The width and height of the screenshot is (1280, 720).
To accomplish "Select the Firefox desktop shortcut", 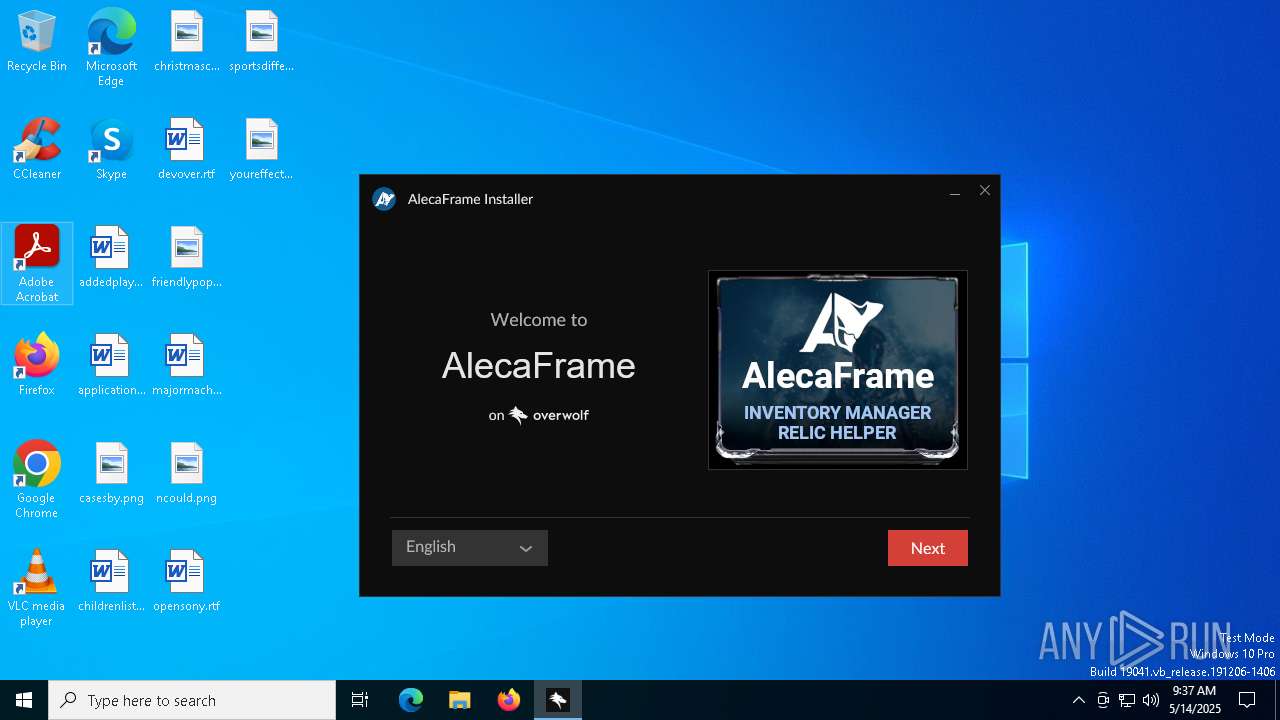I will point(37,366).
